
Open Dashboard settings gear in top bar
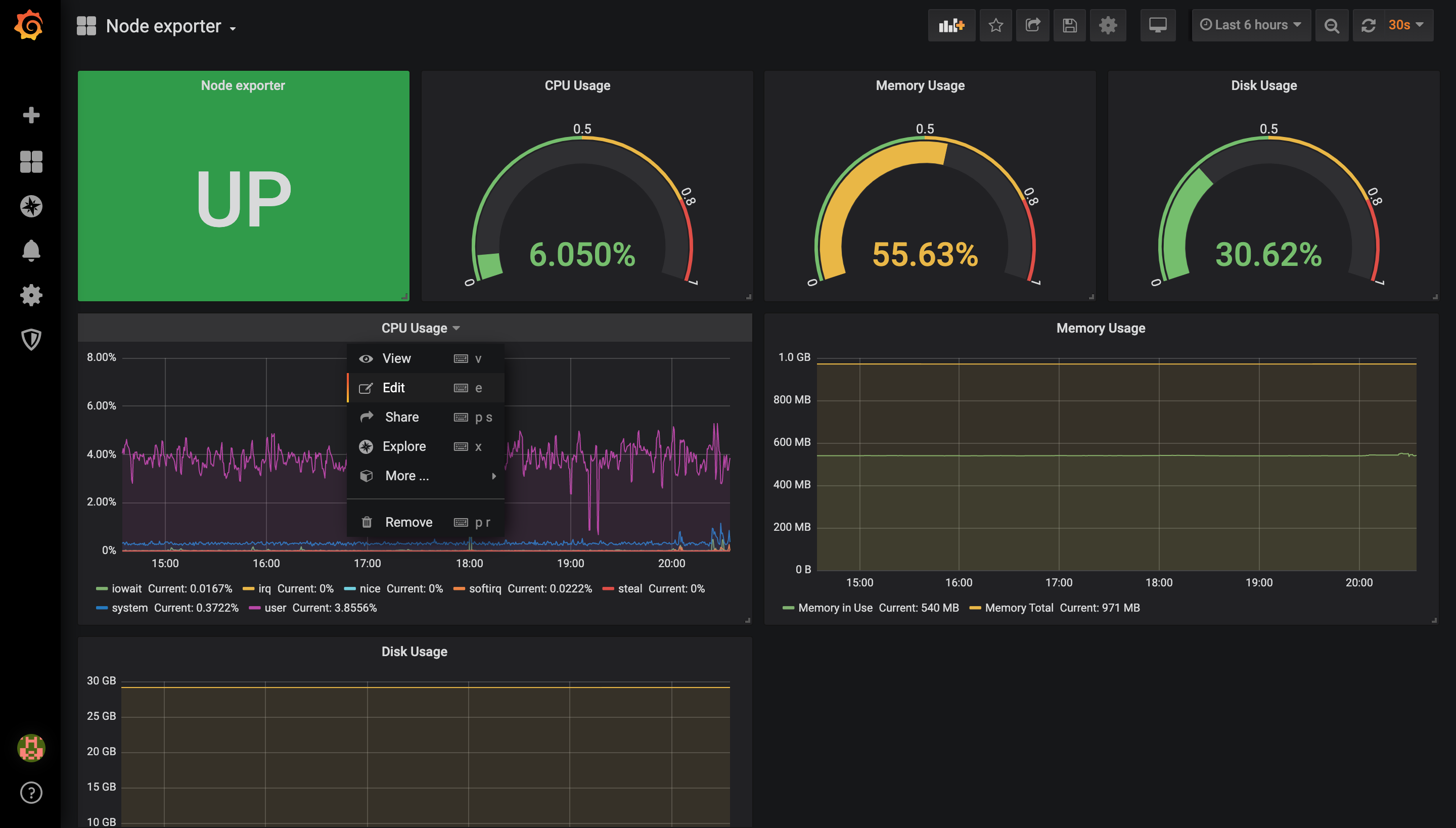click(x=1107, y=25)
